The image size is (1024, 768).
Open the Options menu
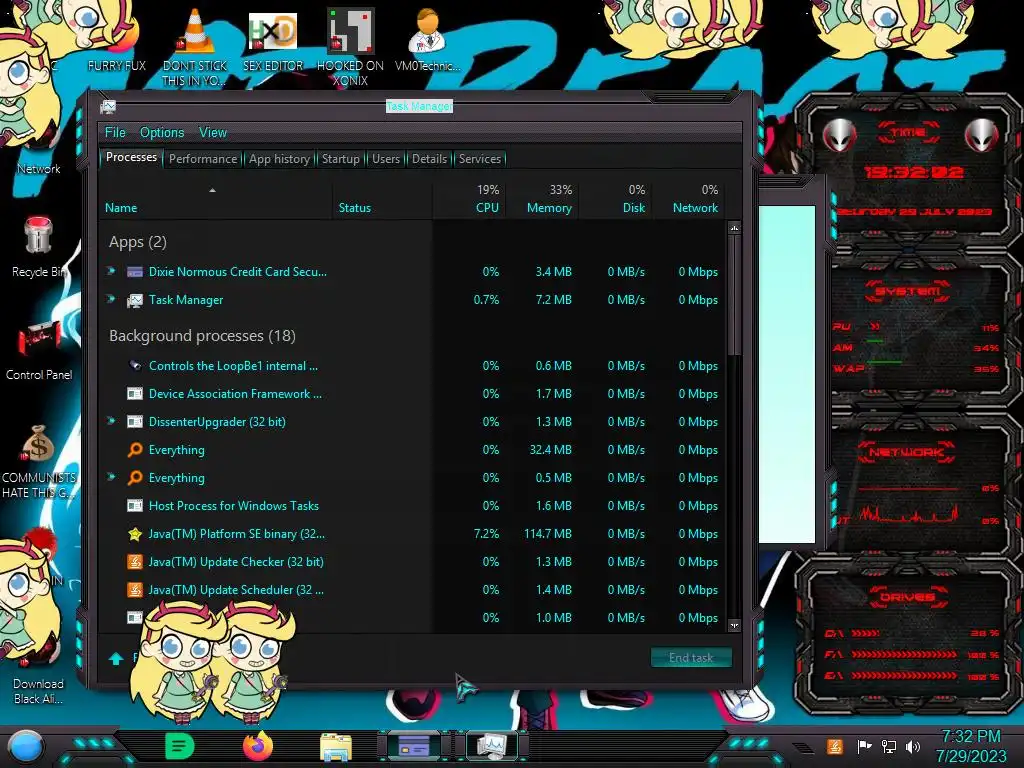point(162,133)
